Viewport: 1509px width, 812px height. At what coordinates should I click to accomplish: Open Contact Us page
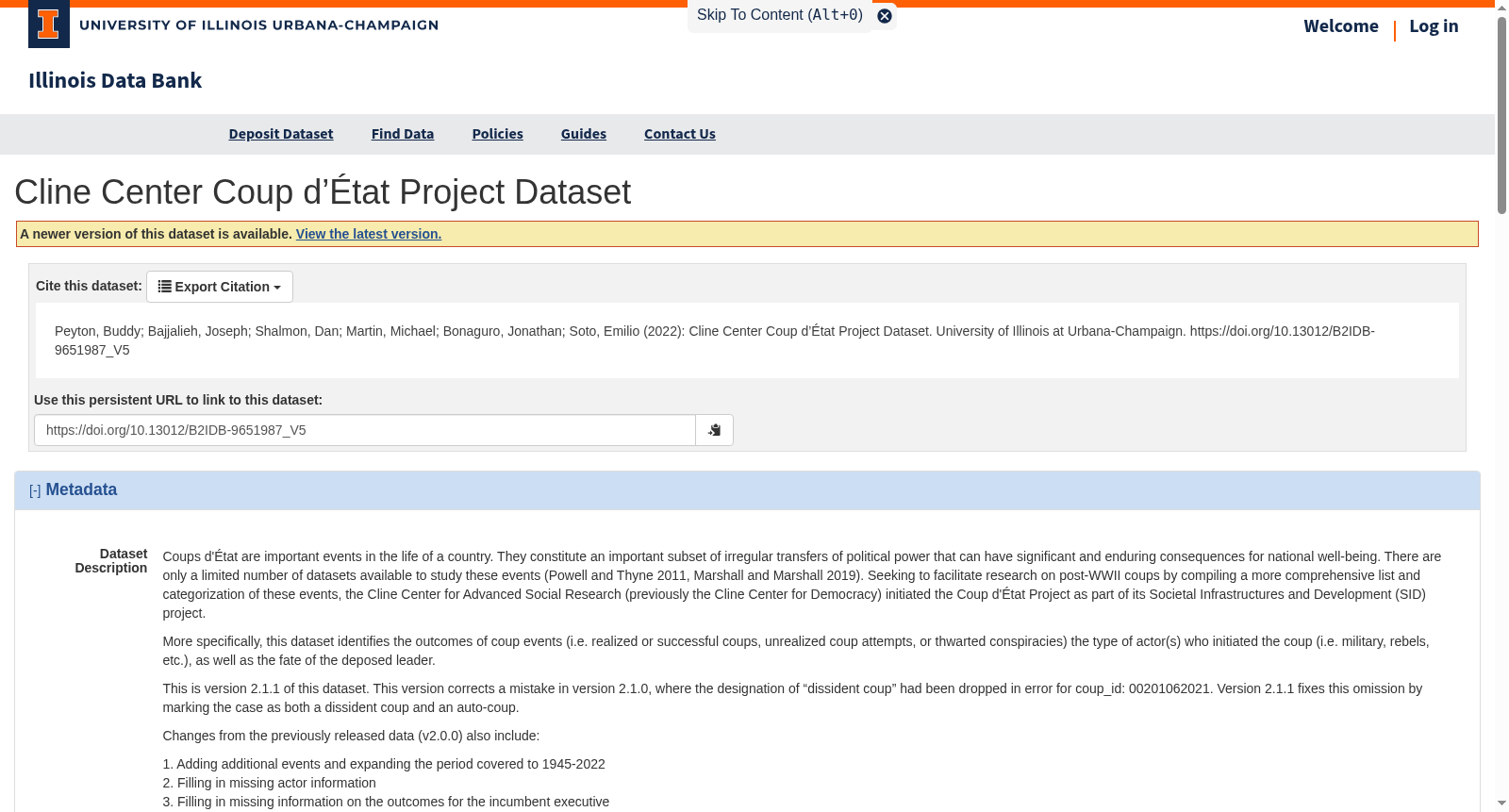tap(680, 134)
